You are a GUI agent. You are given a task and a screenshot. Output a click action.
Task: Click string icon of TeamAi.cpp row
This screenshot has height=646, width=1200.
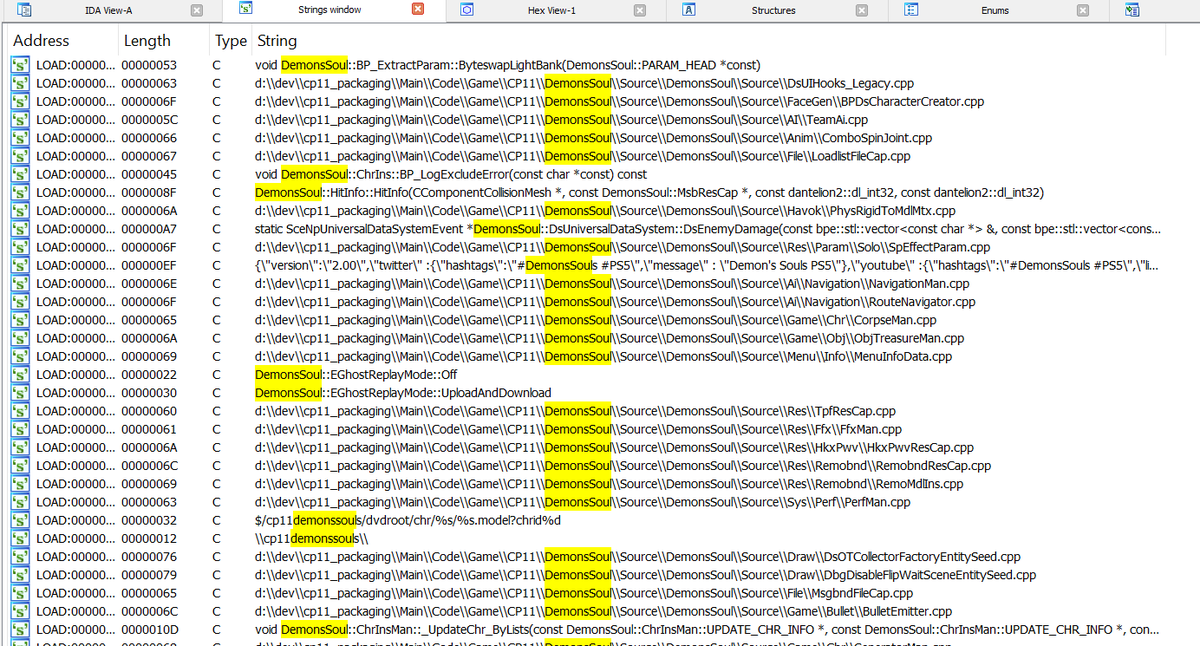click(20, 119)
